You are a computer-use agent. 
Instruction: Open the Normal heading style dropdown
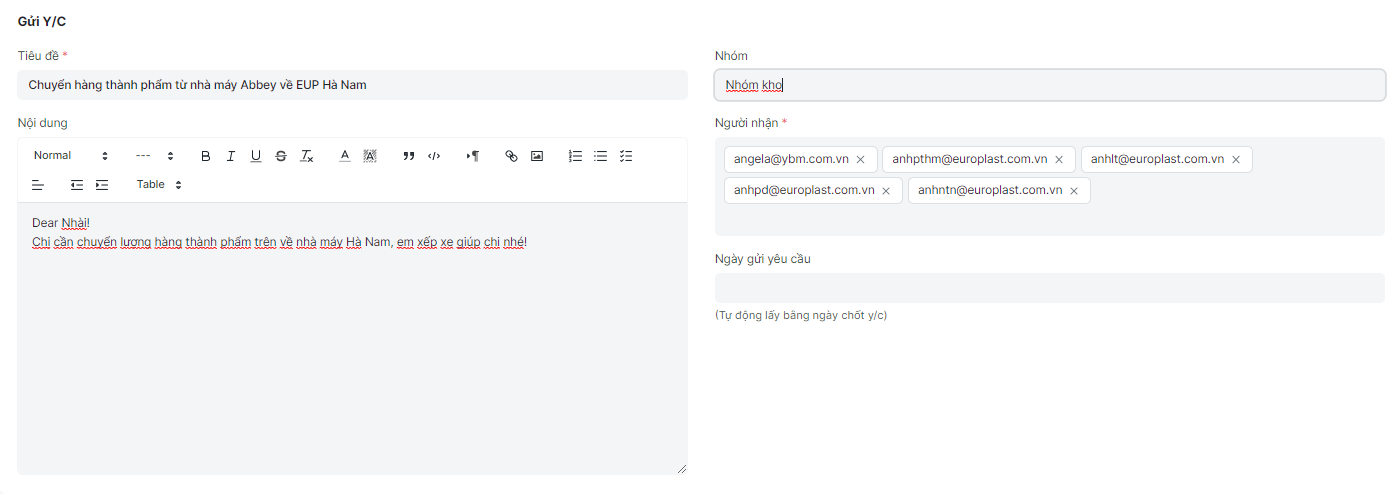pos(70,156)
